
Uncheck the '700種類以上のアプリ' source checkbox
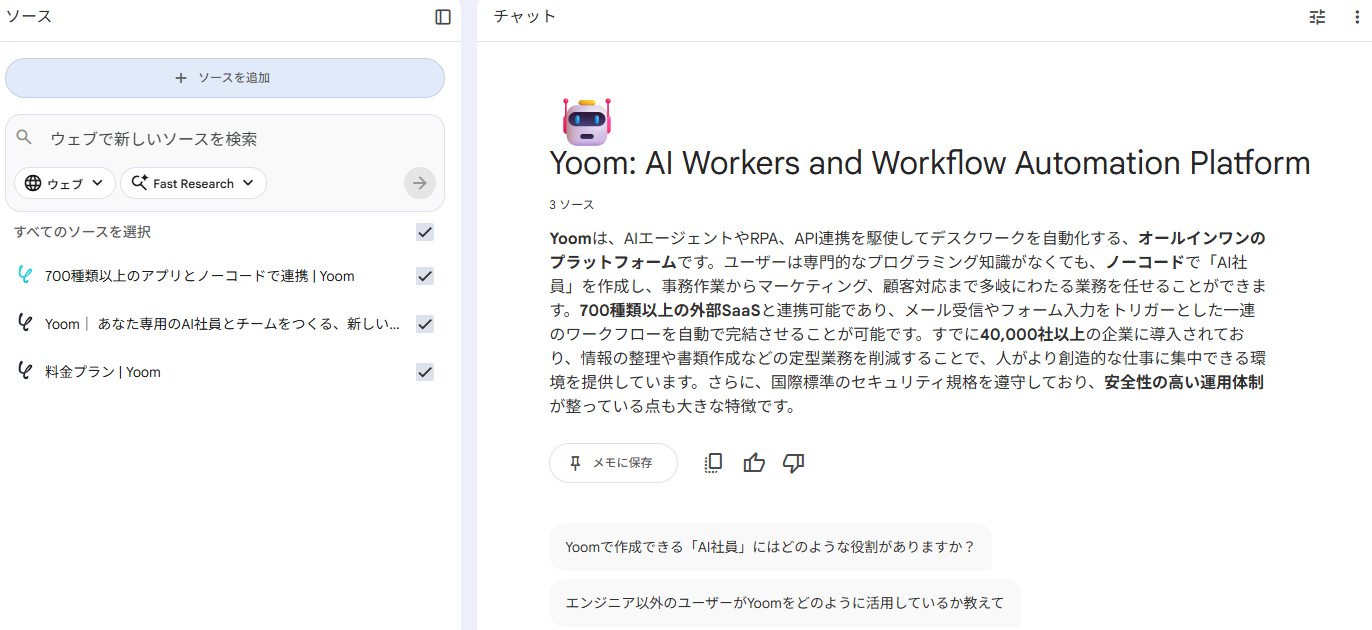pos(425,276)
